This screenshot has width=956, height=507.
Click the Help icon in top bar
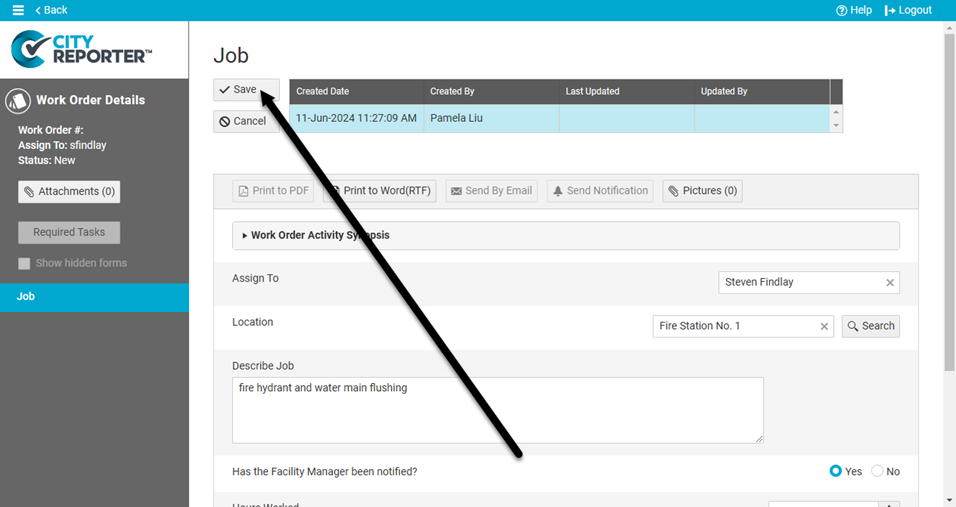(842, 10)
